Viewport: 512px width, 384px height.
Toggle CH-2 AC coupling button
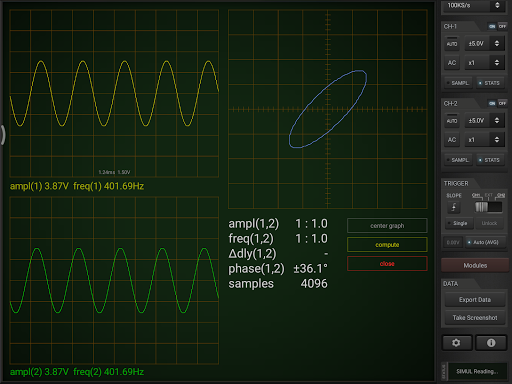(x=452, y=140)
